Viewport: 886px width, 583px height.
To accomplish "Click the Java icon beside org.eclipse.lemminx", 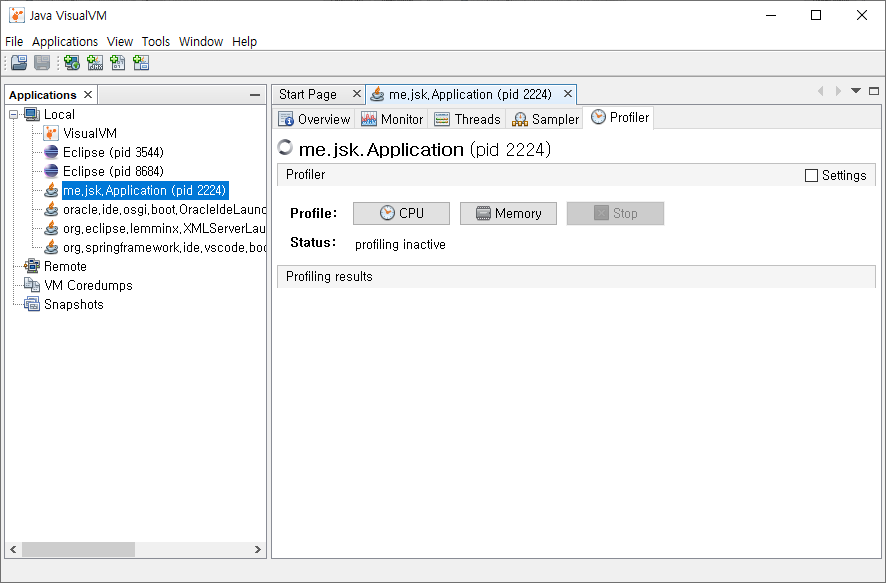I will click(51, 229).
